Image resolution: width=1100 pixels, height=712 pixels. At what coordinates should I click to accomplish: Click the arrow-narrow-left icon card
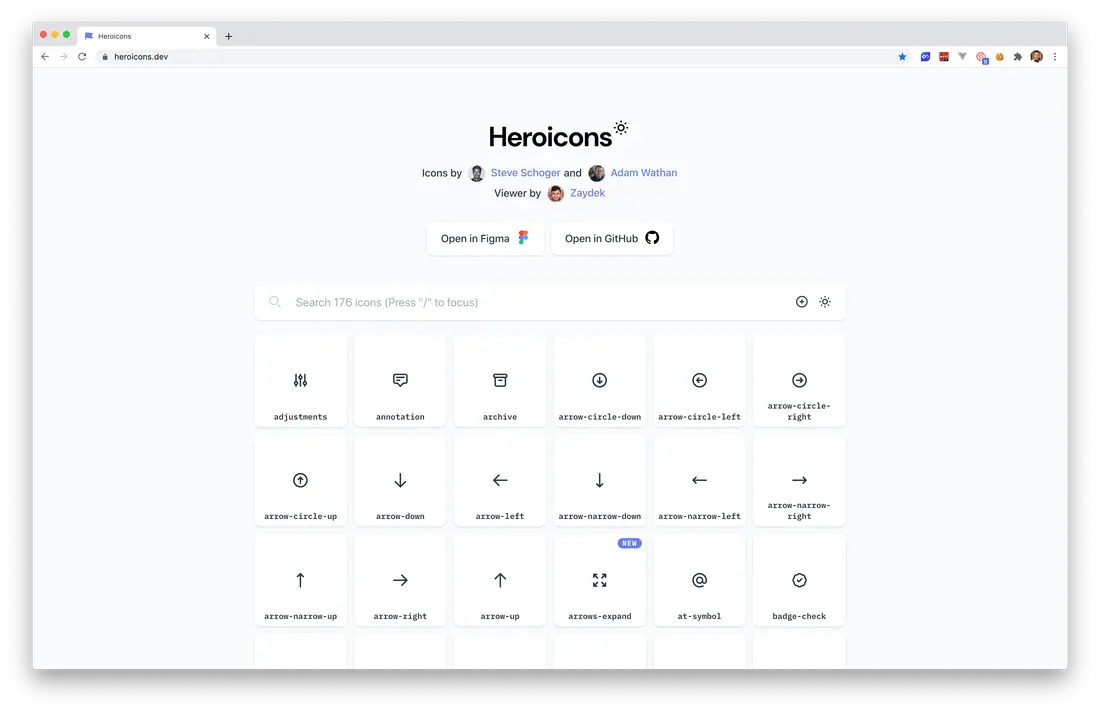(699, 481)
